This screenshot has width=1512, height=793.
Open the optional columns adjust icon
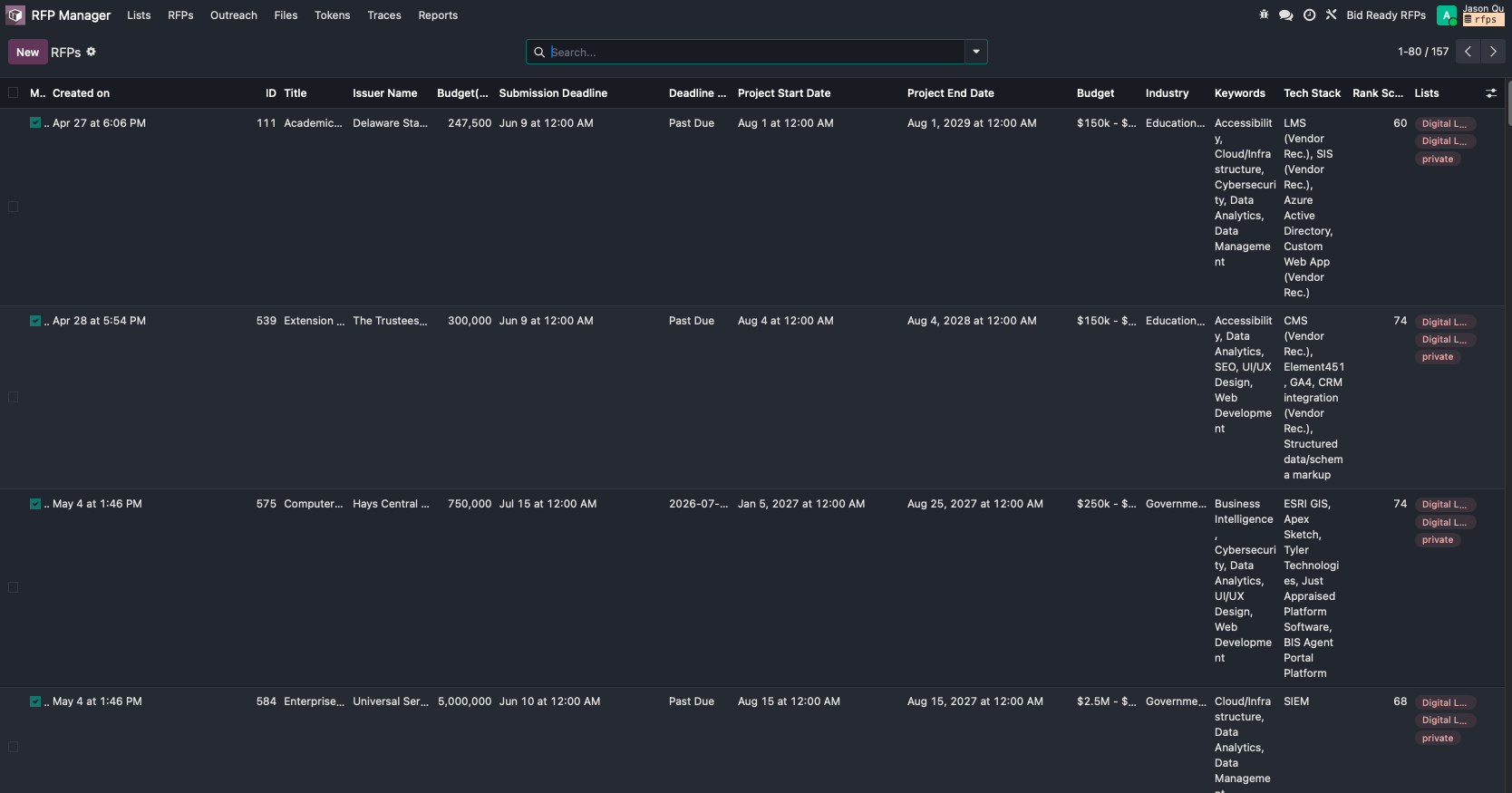click(x=1491, y=93)
